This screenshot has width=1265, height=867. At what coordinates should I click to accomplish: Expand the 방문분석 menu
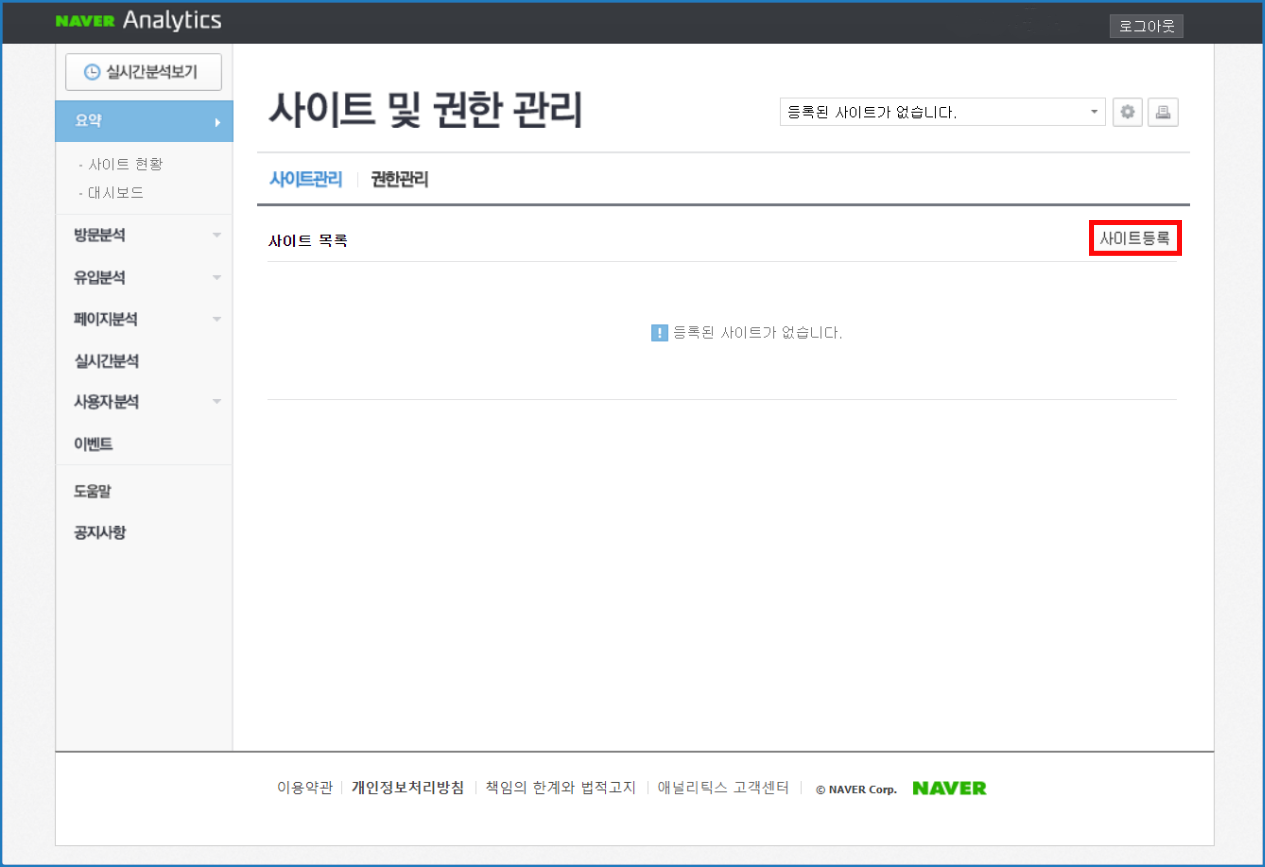click(x=144, y=235)
